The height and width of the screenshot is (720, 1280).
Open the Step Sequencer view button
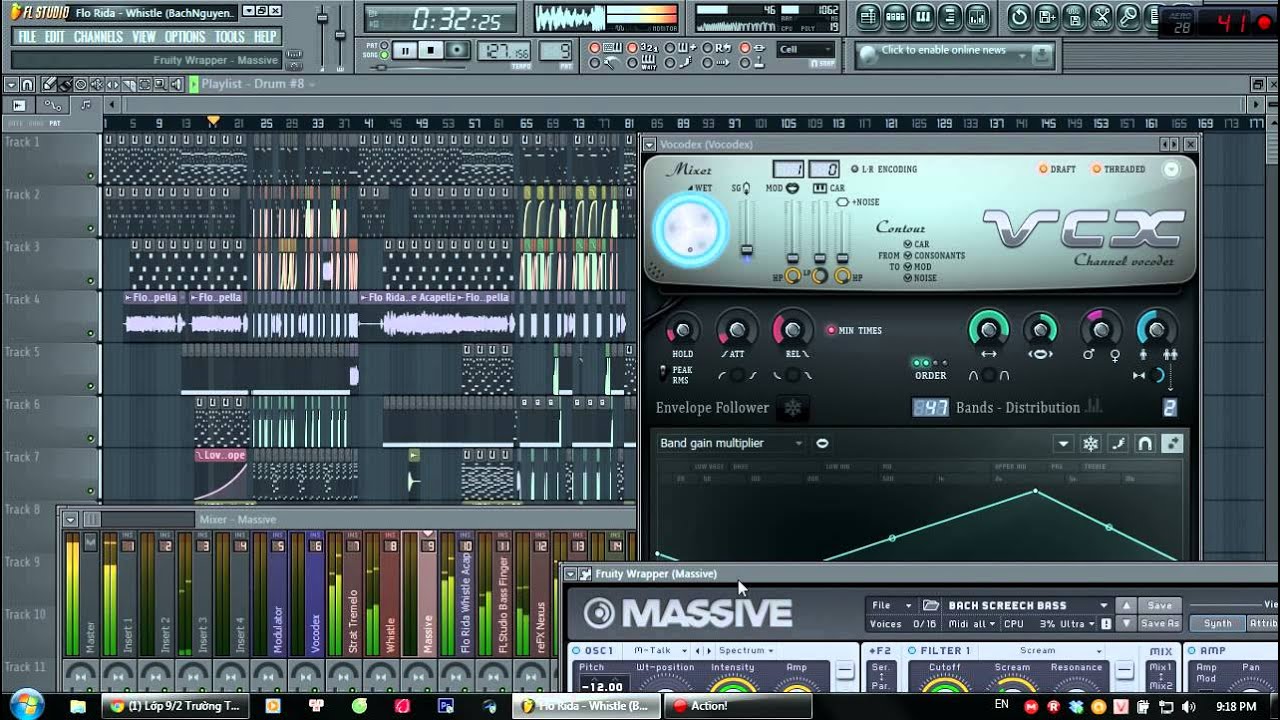click(895, 17)
